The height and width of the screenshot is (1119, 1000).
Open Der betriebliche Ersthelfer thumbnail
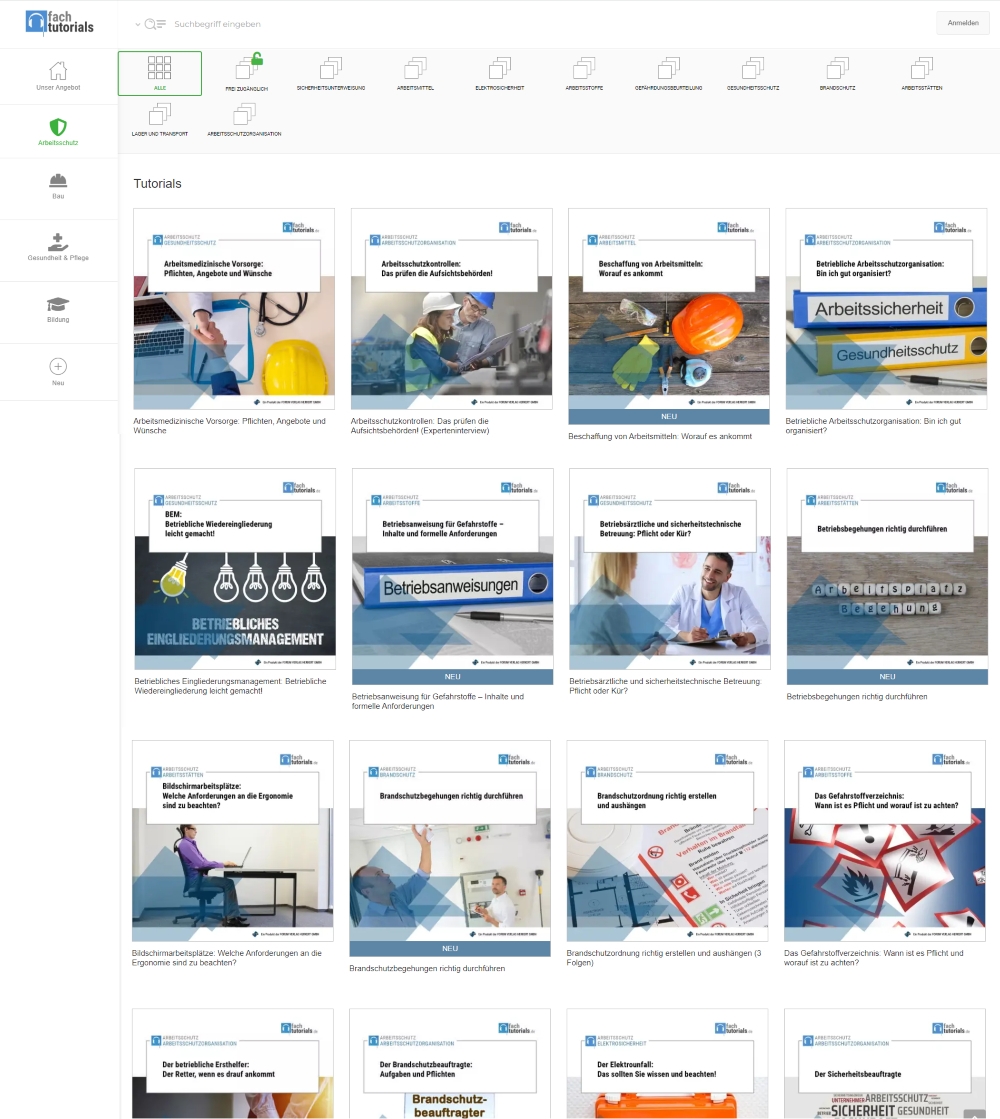tap(233, 1063)
